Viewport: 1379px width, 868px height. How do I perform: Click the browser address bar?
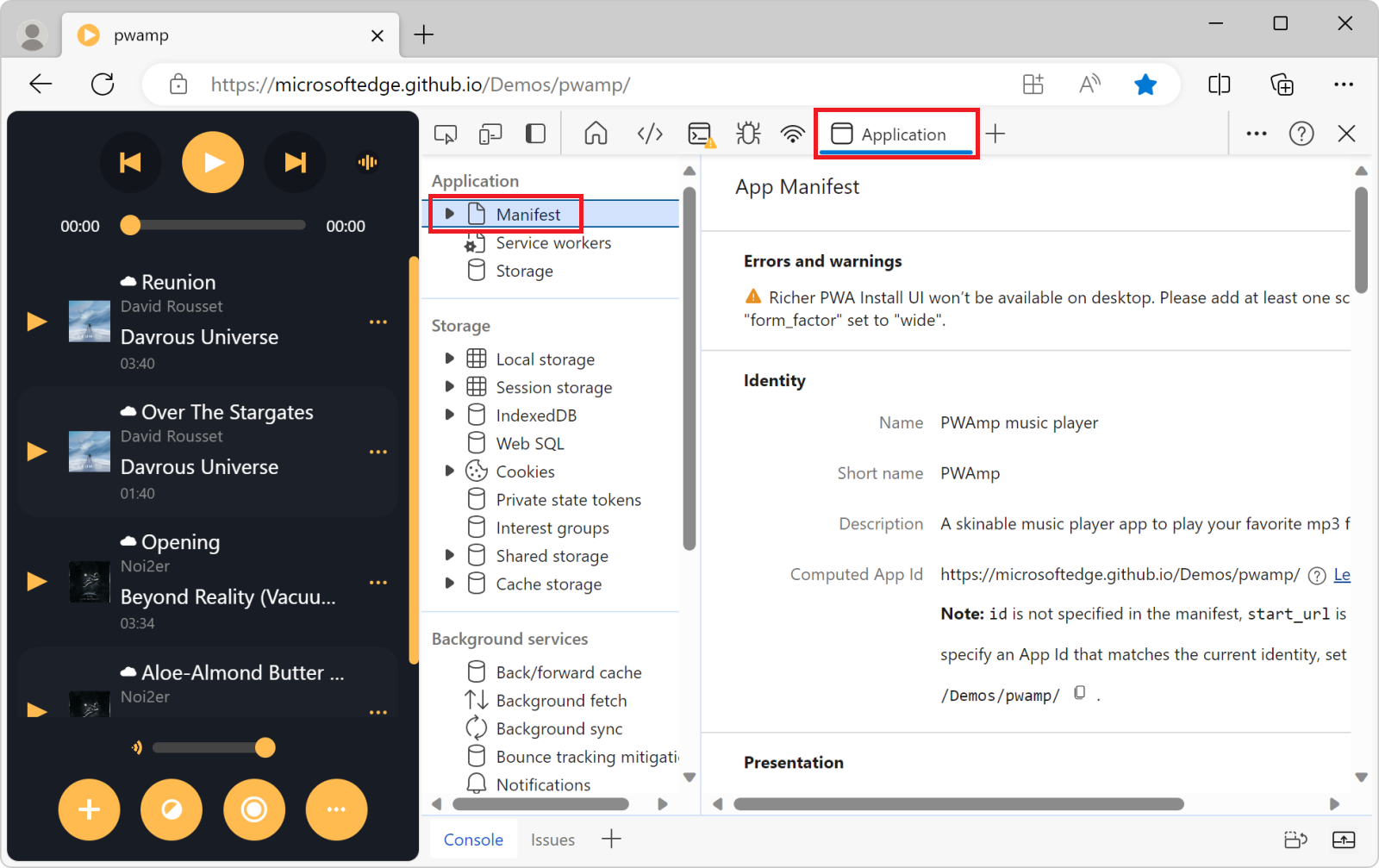pos(517,84)
